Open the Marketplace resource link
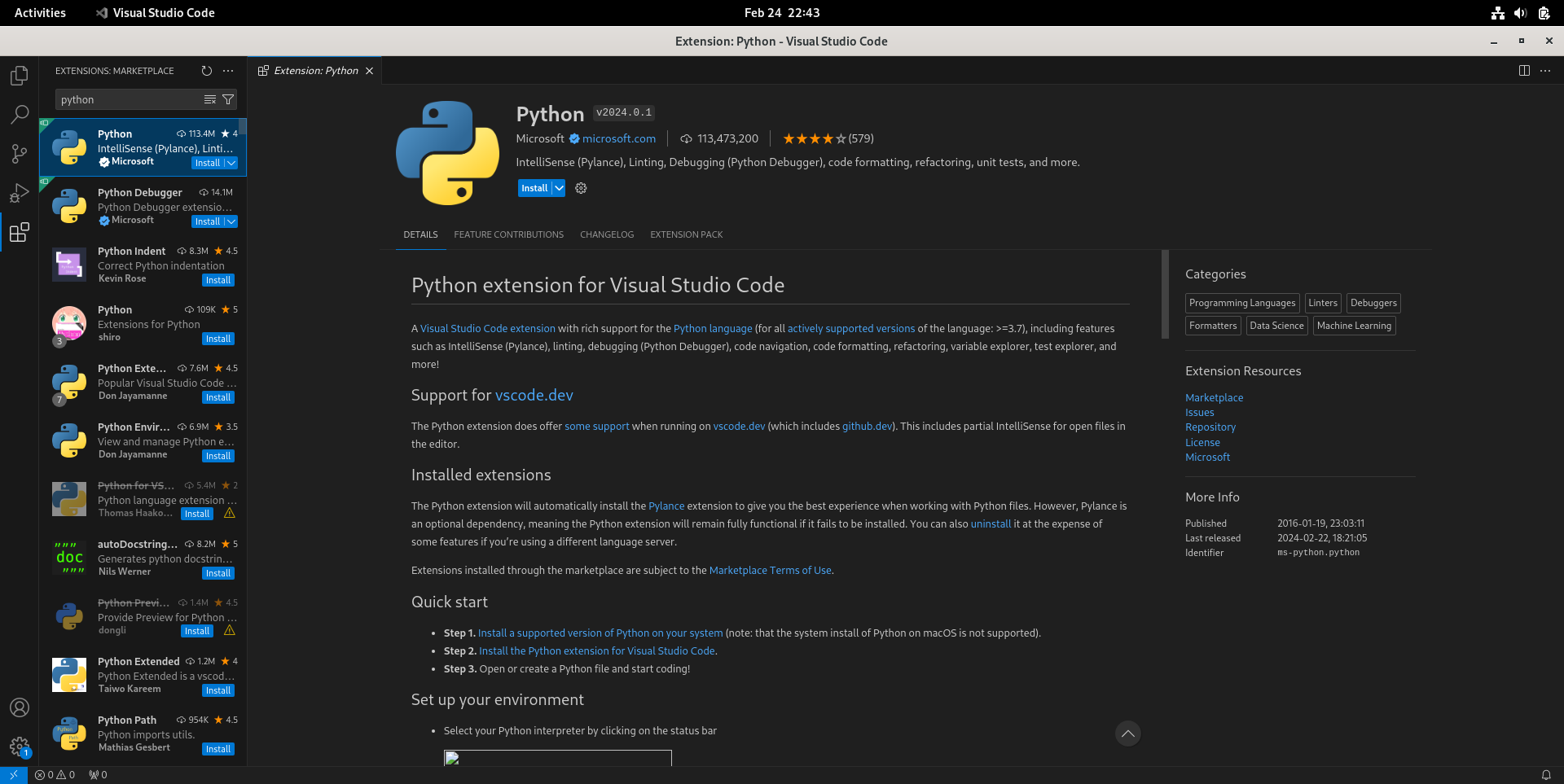 click(x=1214, y=397)
